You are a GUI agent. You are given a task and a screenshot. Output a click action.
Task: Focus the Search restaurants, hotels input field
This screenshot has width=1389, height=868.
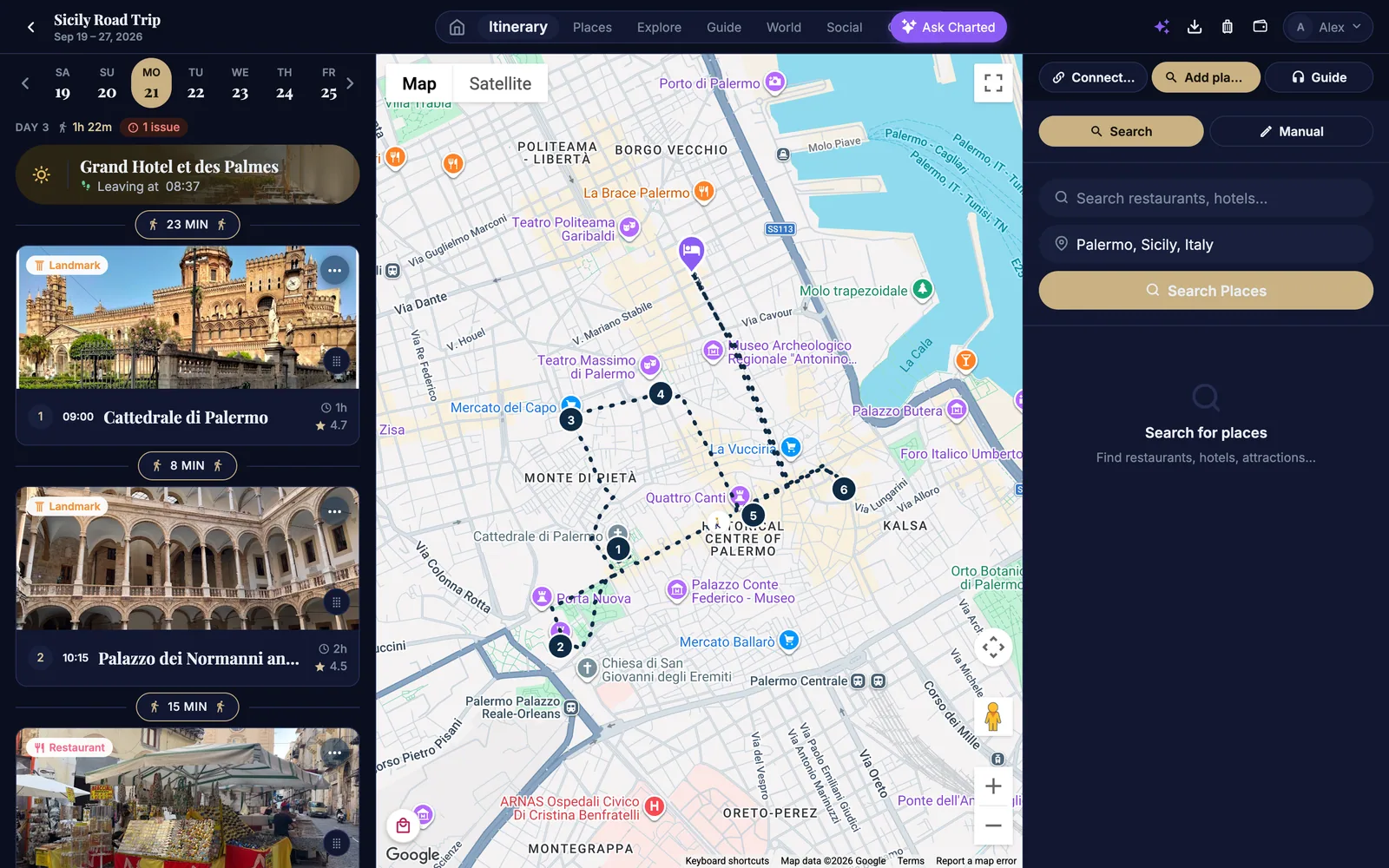[x=1206, y=198]
